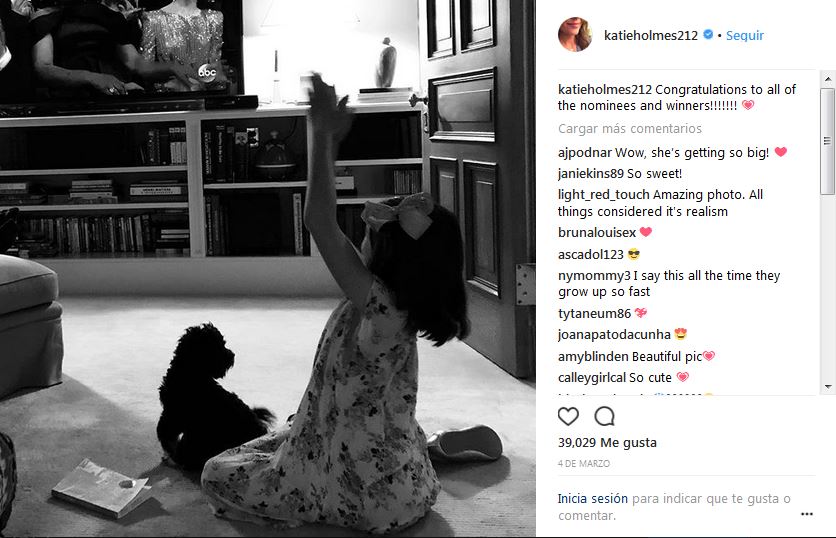Screen dimensions: 836x538
Task: Click the katieholmes212 profile avatar
Action: click(575, 35)
